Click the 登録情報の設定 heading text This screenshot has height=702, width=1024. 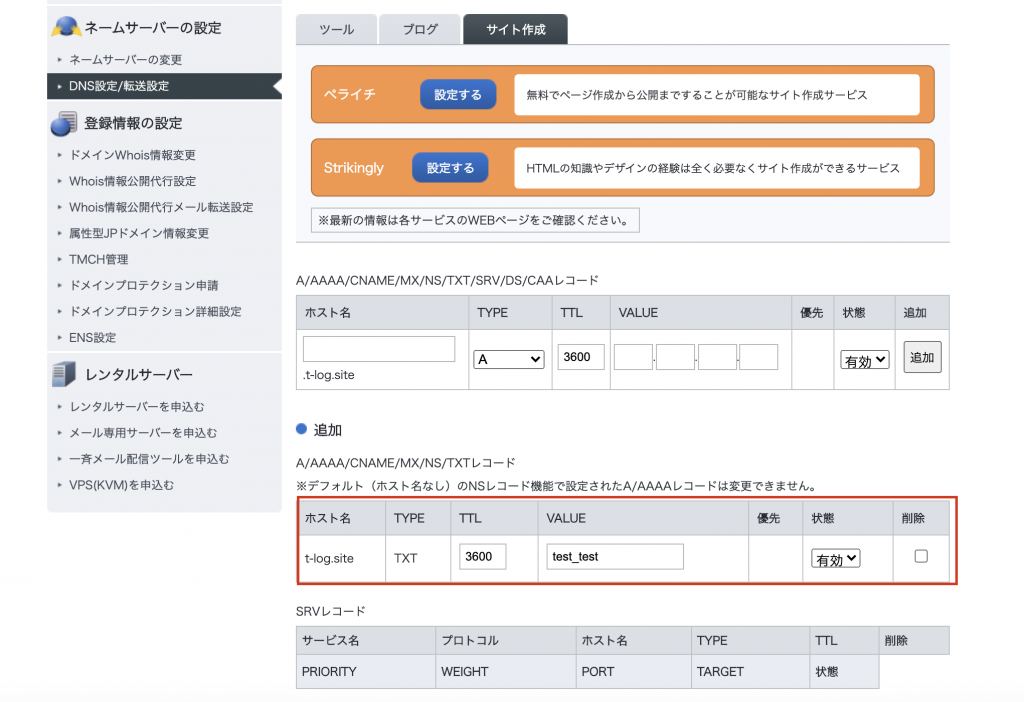tap(133, 123)
